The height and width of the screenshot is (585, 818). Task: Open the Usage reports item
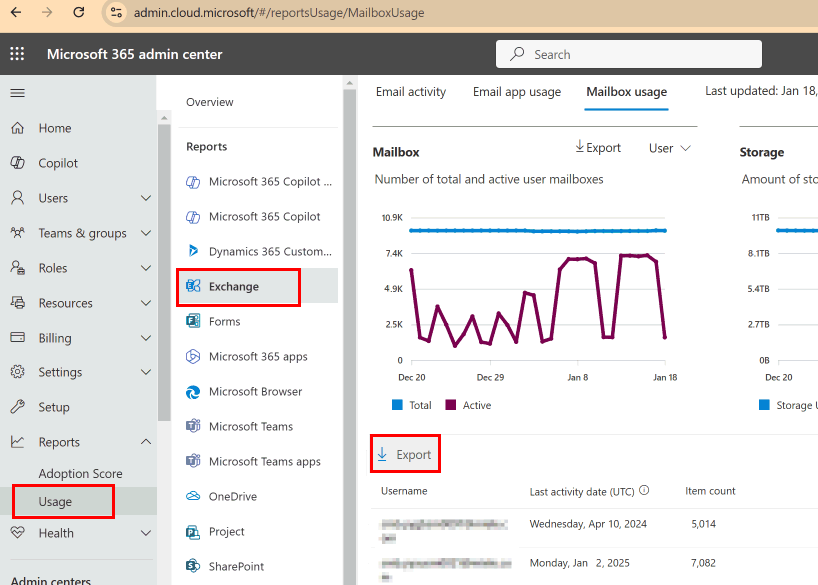(55, 502)
